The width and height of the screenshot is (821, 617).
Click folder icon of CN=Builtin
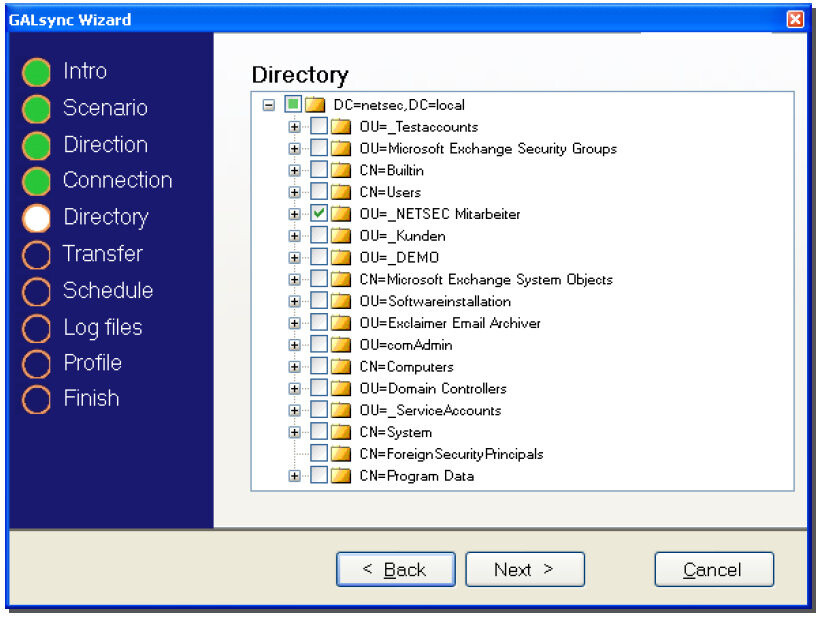pos(341,170)
